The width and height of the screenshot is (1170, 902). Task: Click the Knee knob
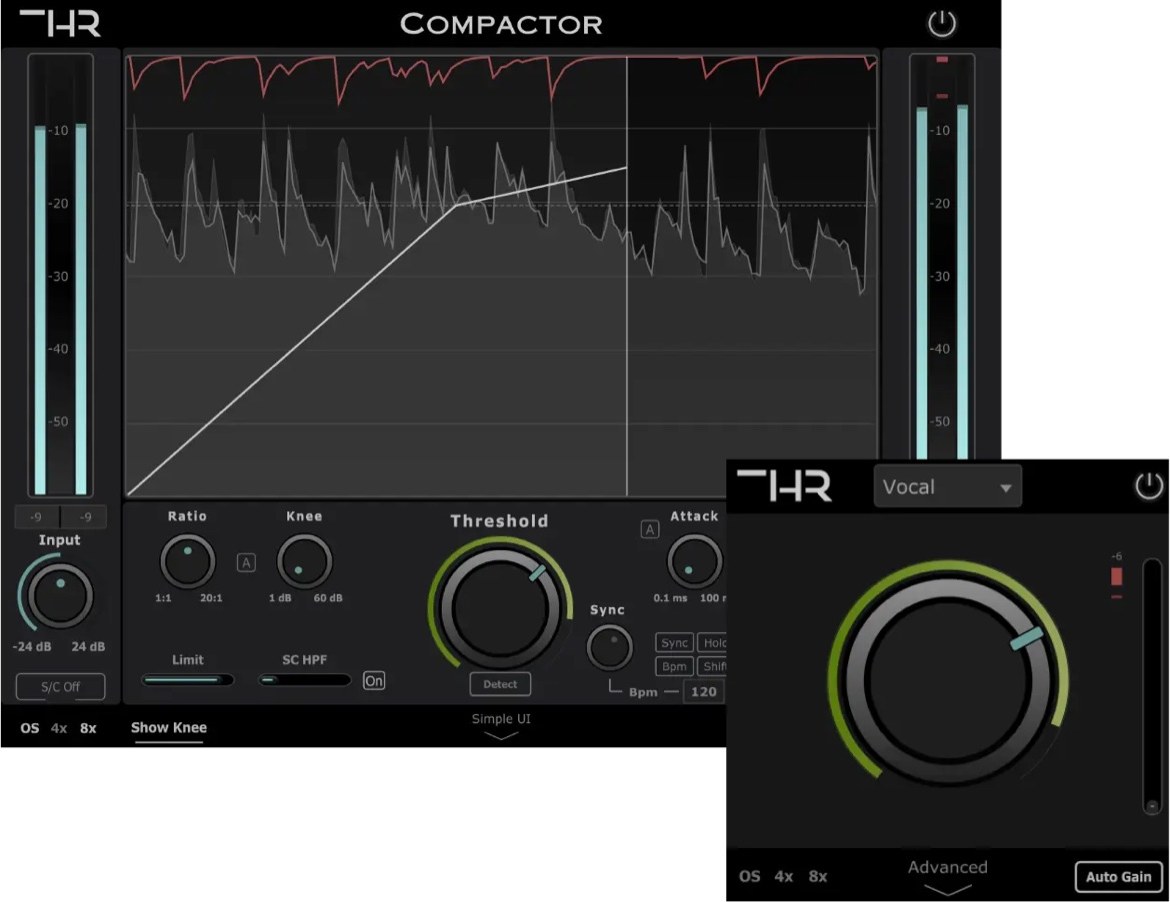click(304, 562)
